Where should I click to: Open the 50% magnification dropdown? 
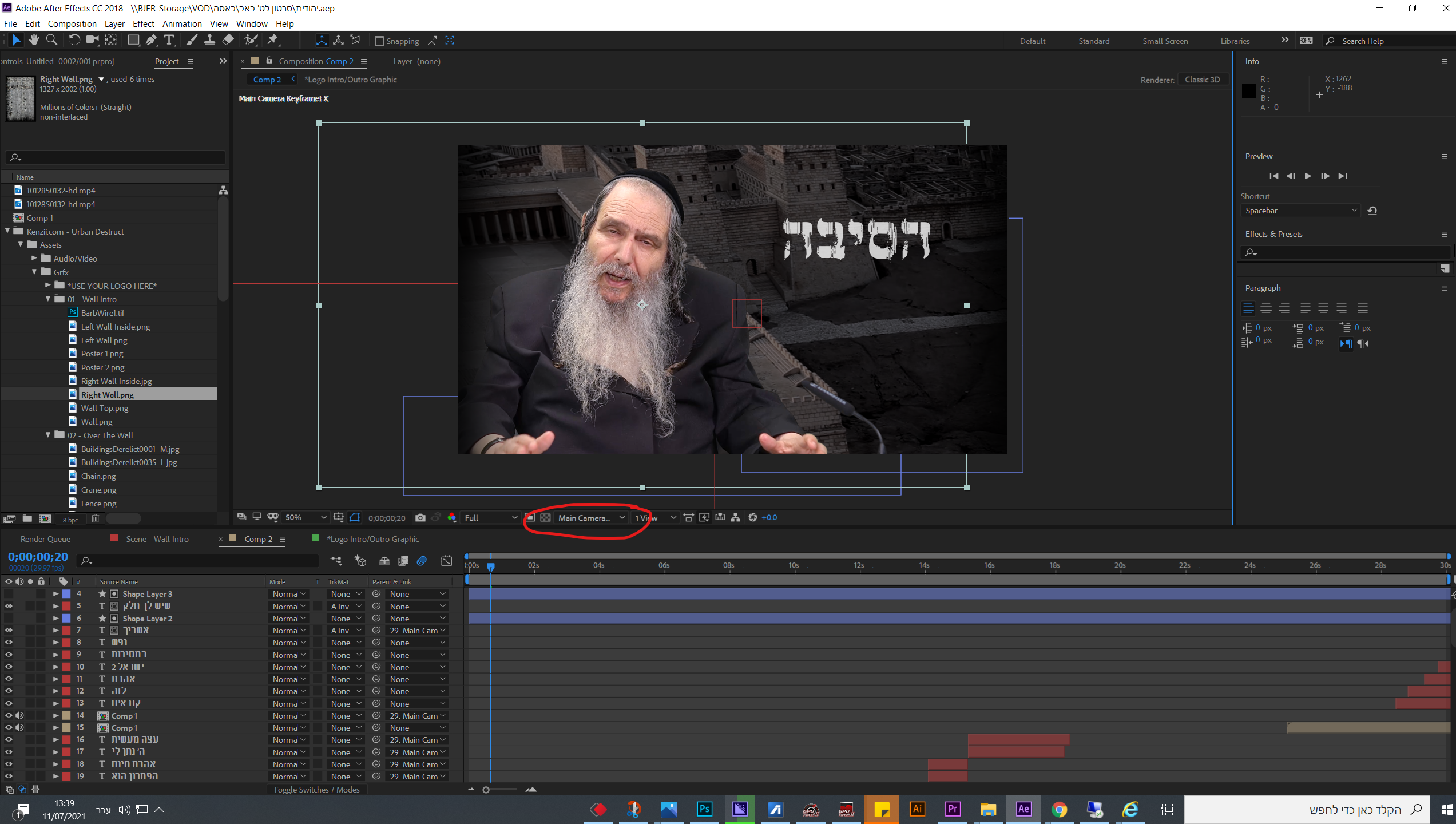pyautogui.click(x=305, y=518)
